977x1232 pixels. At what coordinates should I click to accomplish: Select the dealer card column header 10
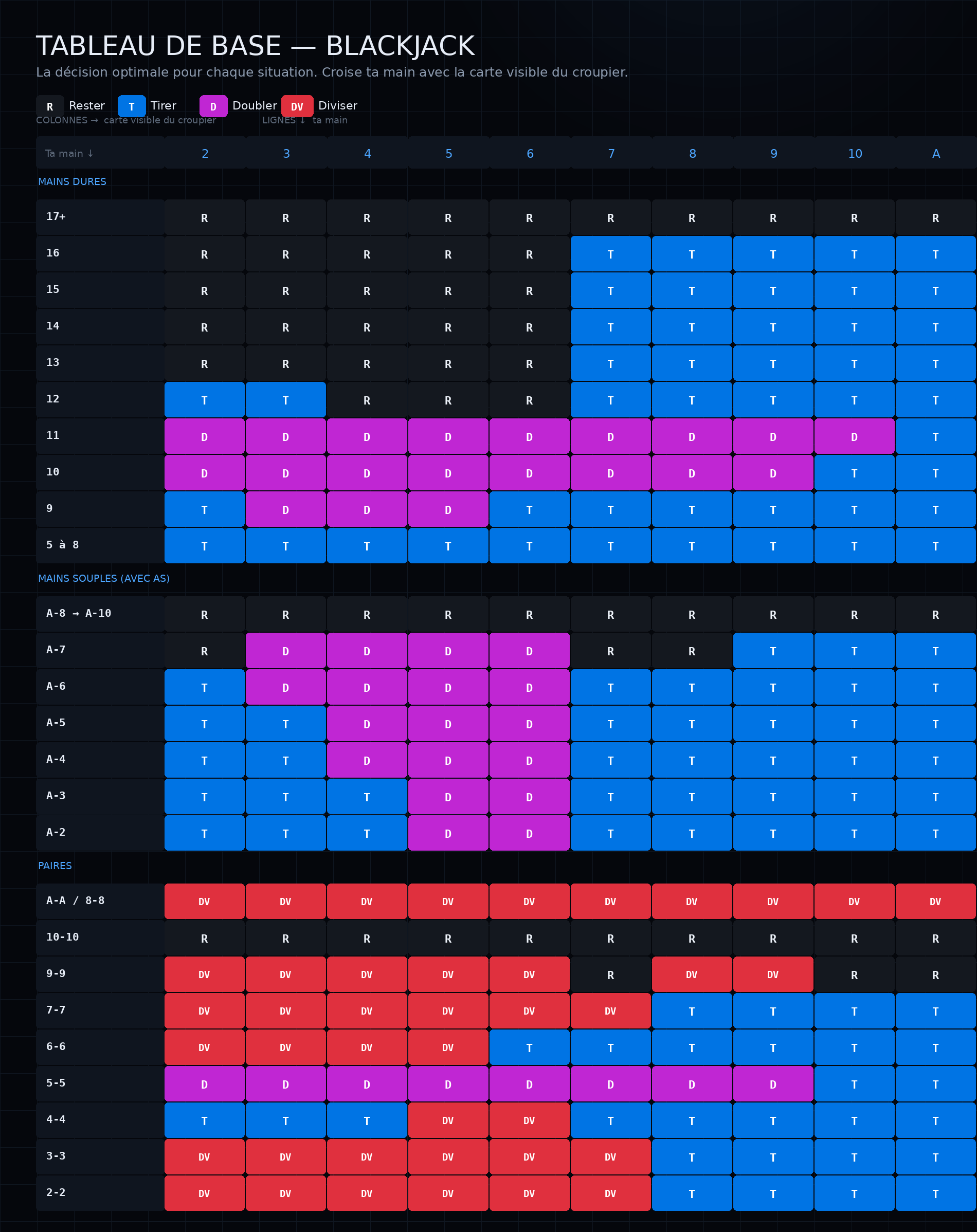854,153
